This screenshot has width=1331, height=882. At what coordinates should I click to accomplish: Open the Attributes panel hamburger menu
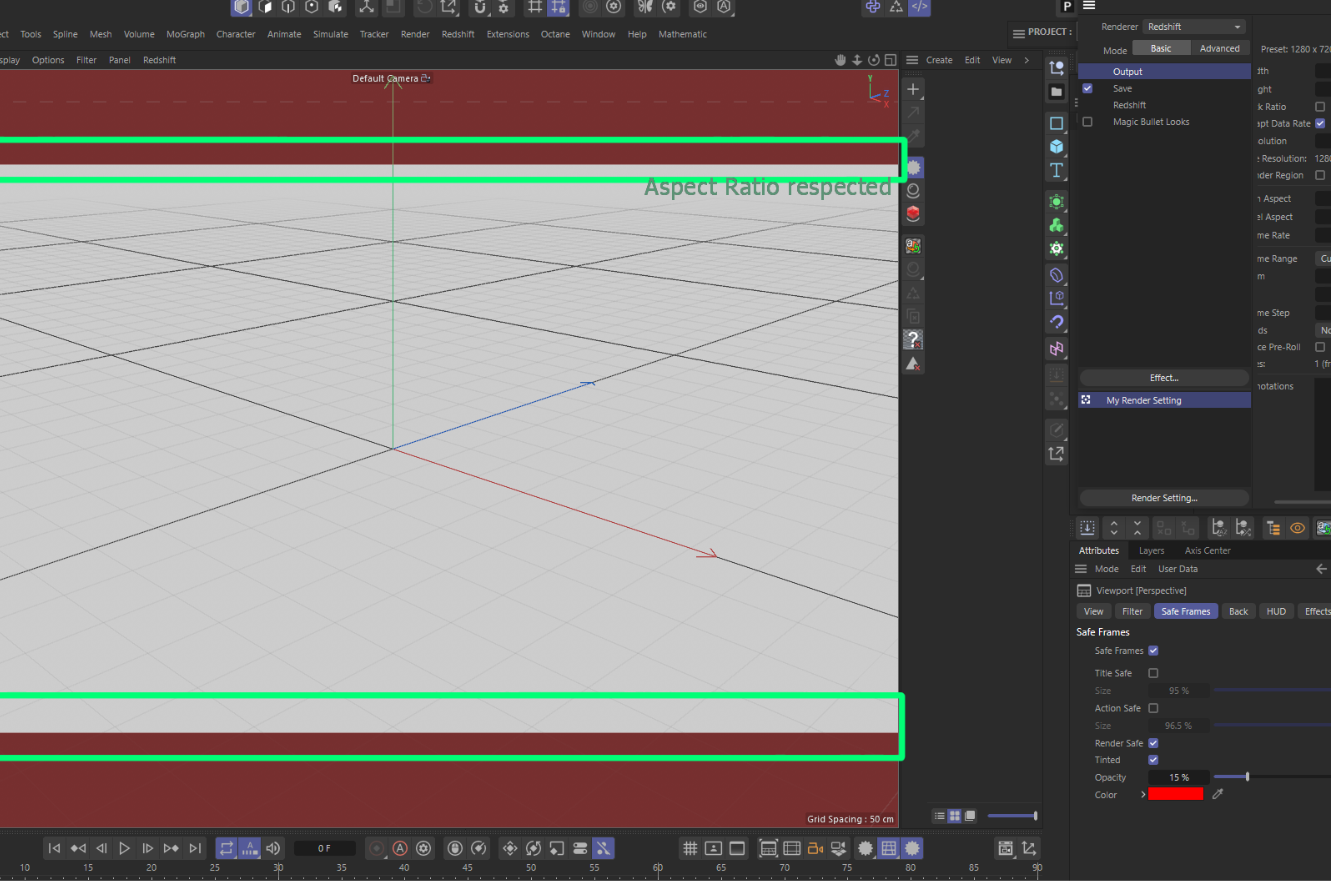click(1081, 569)
